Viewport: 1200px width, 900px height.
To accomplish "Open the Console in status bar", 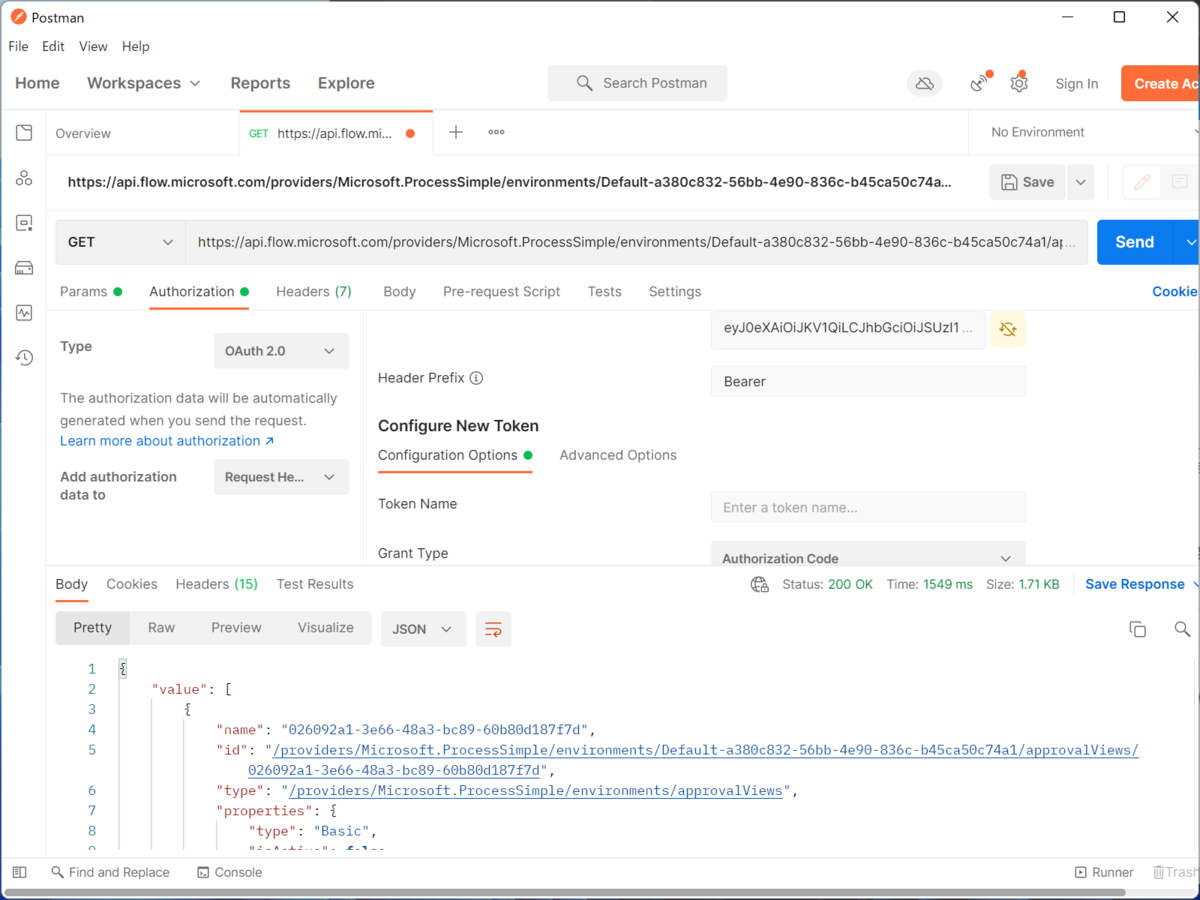I will point(230,872).
